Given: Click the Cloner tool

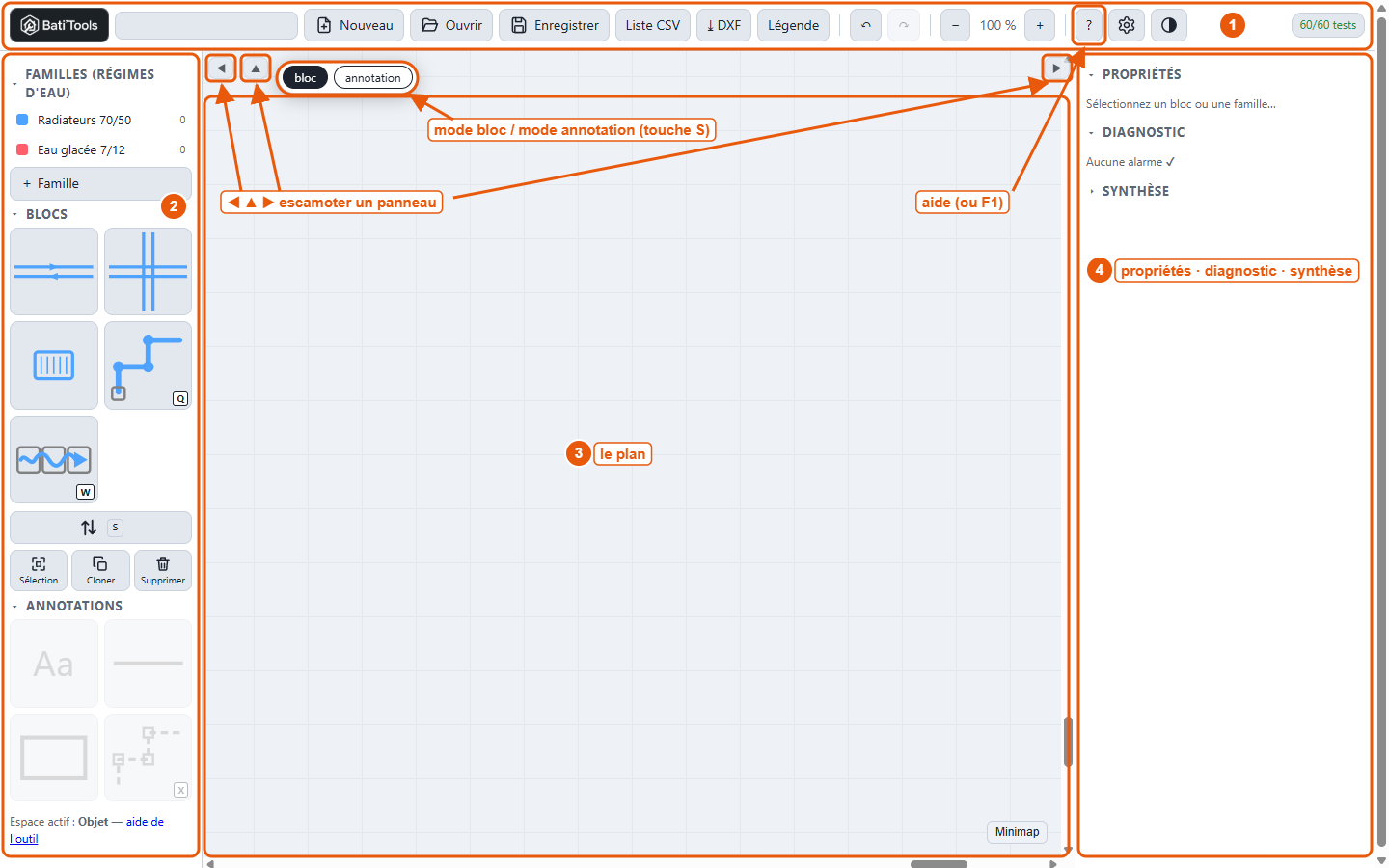Looking at the screenshot, I should pos(100,570).
